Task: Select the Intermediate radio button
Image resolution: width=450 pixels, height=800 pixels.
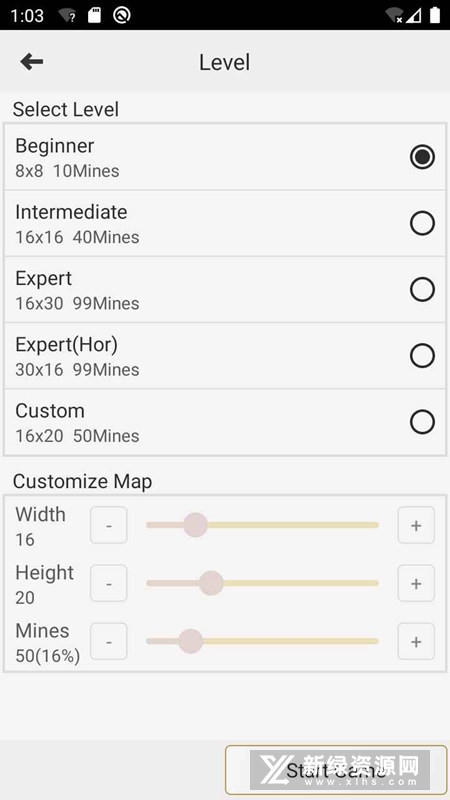Action: (422, 223)
